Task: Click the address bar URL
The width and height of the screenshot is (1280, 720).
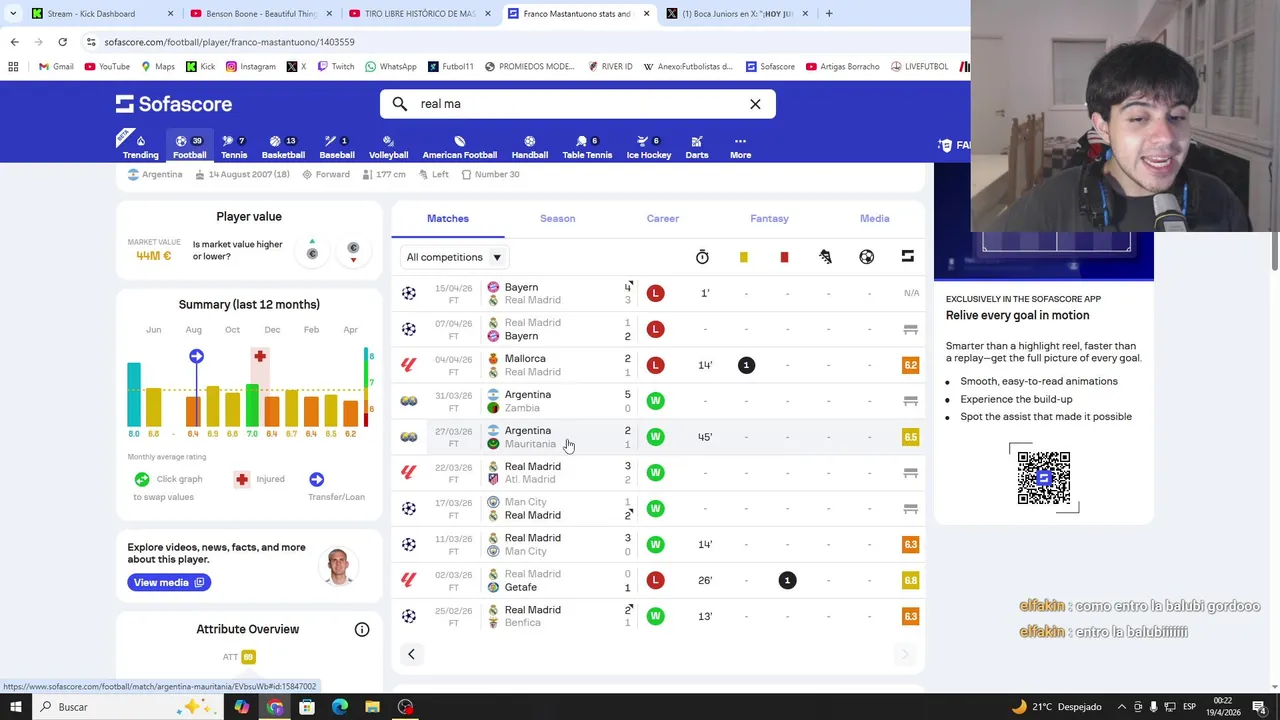Action: click(229, 42)
